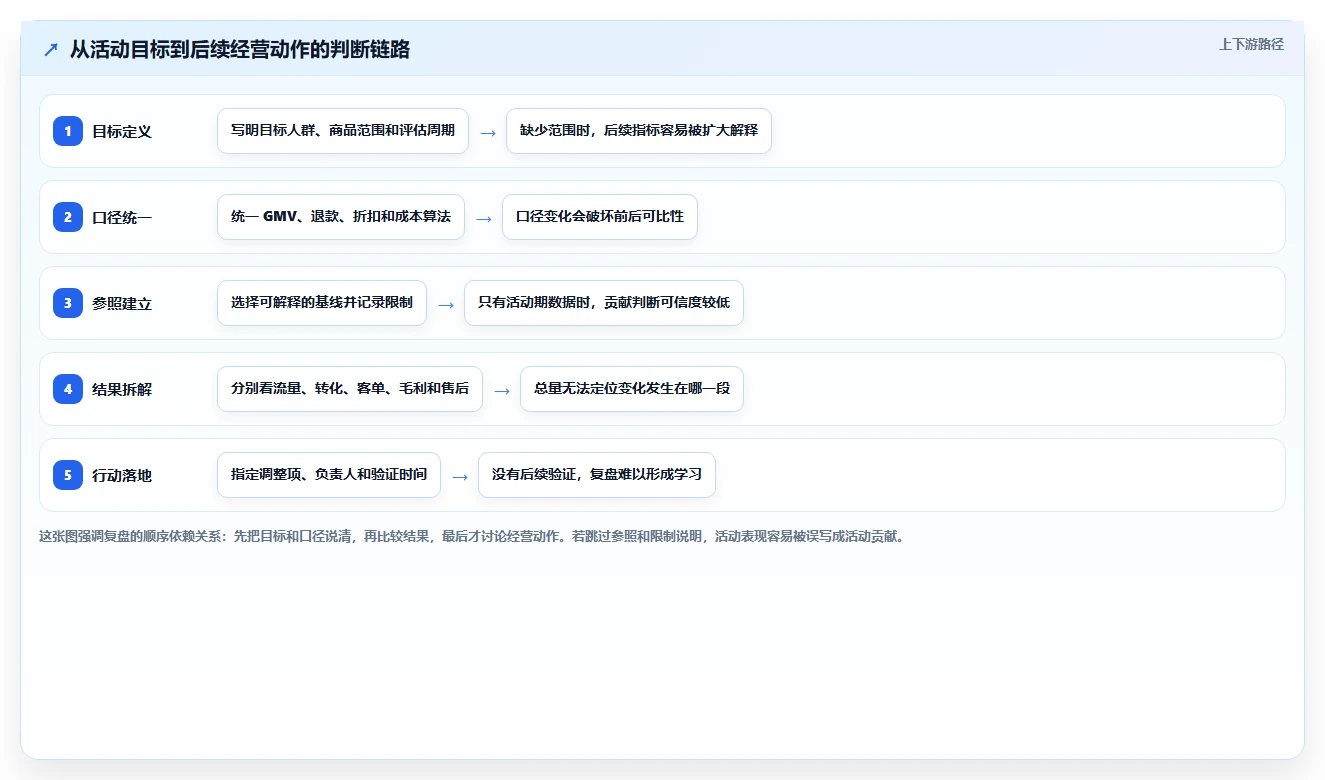Click box 指定调整项、负责人和验证时间
Image resolution: width=1325 pixels, height=780 pixels.
click(x=329, y=475)
